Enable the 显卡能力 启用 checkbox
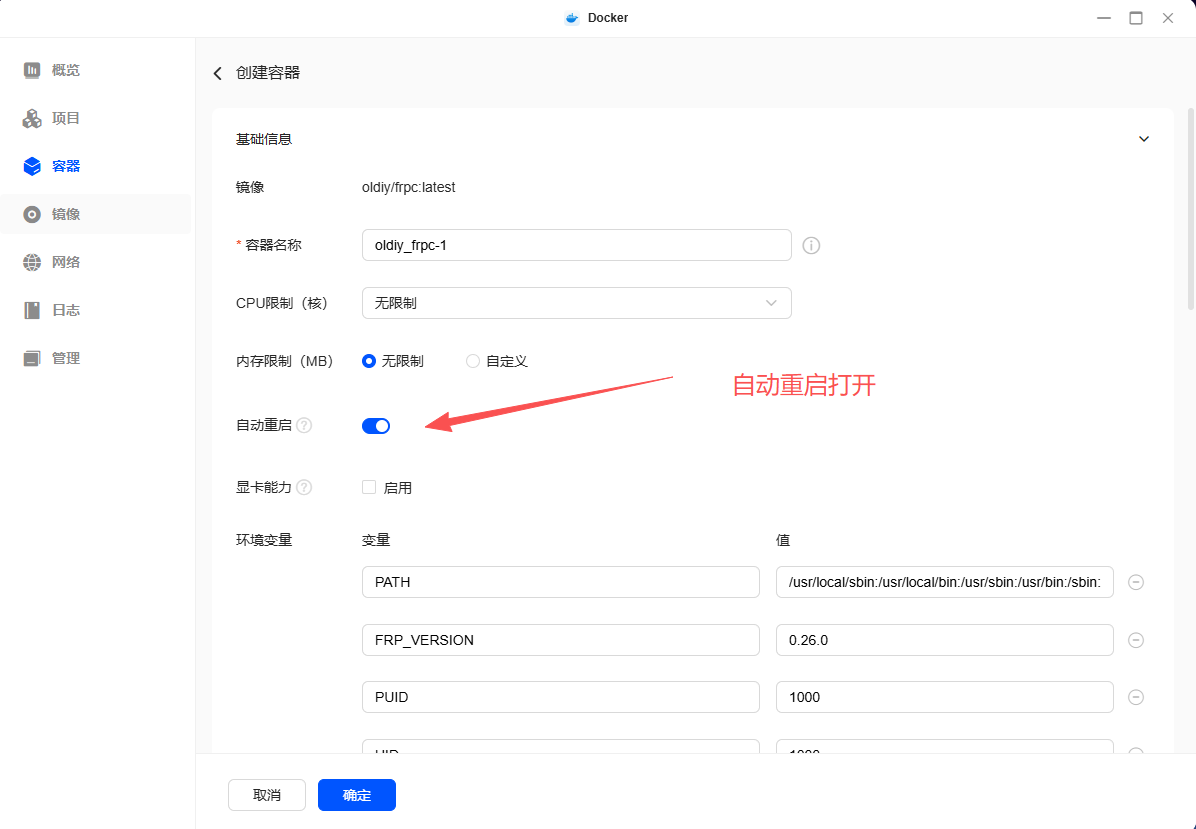1196x829 pixels. point(369,488)
